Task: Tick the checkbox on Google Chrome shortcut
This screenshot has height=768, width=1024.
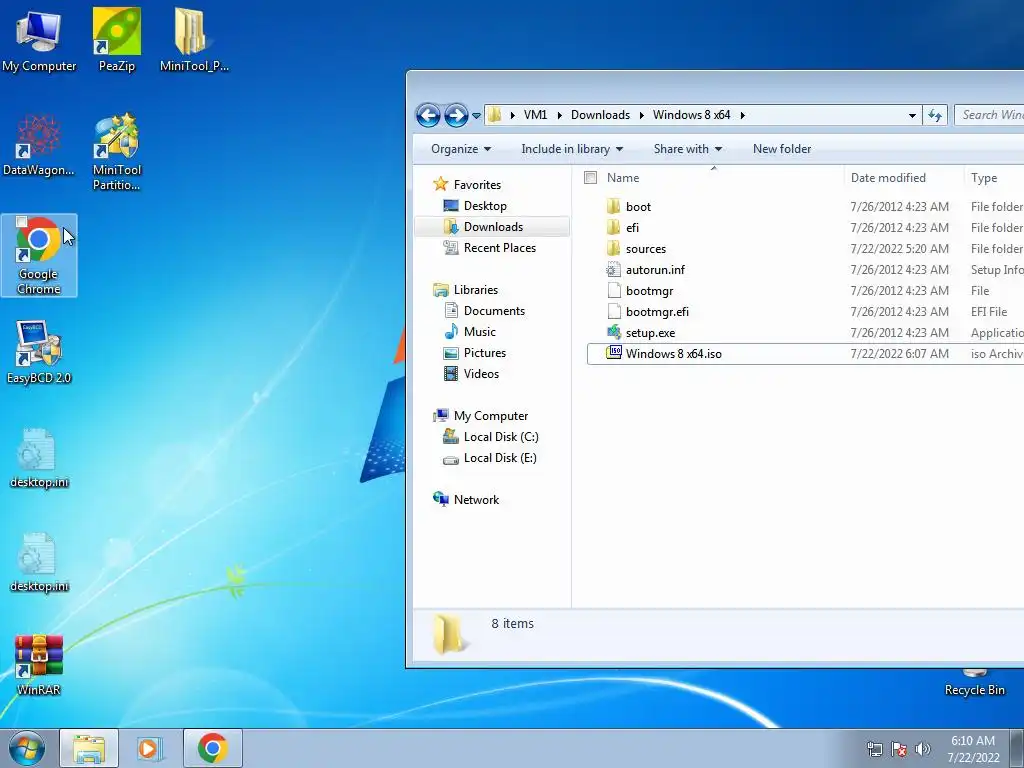Action: tap(21, 221)
